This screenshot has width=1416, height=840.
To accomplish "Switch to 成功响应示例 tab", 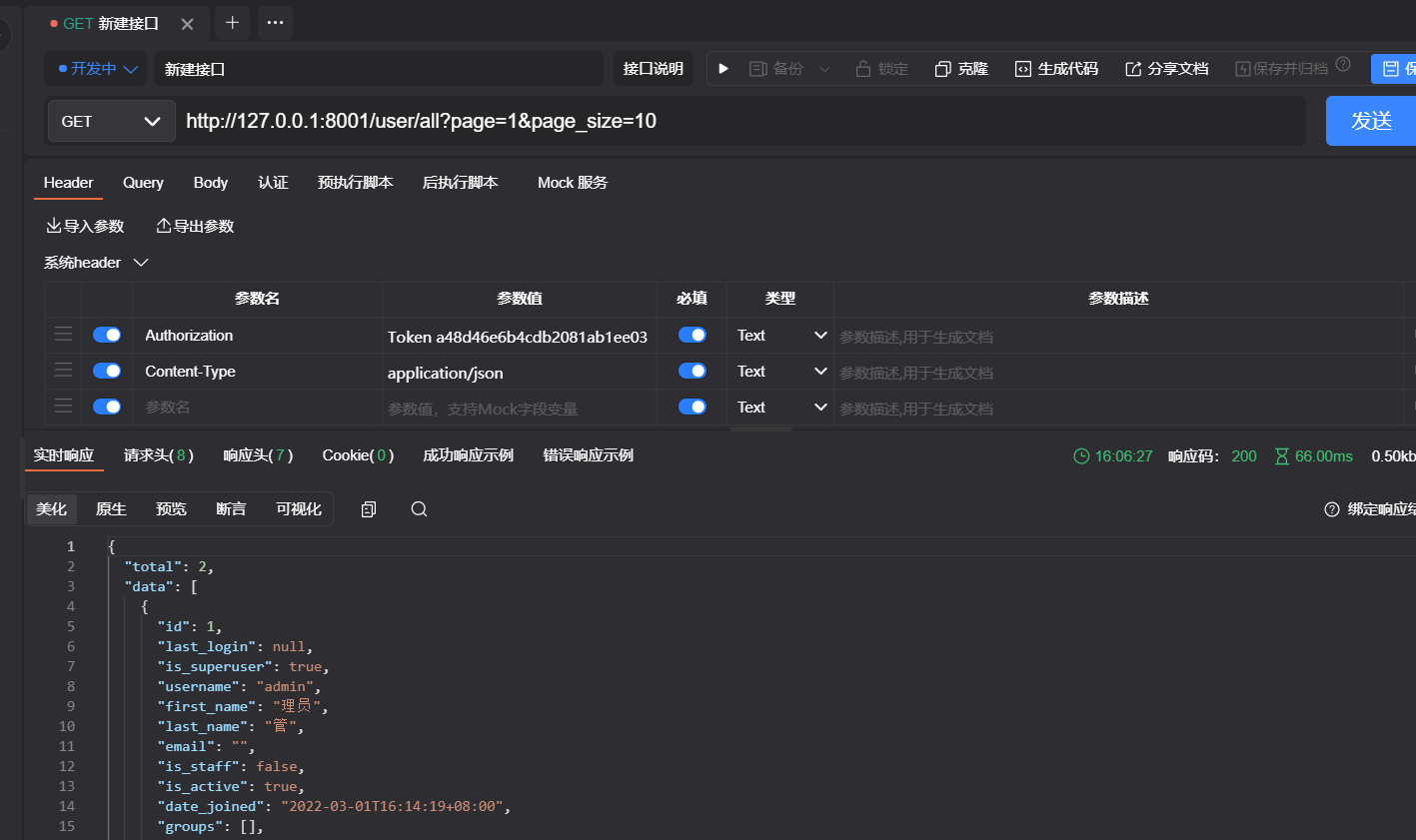I will pyautogui.click(x=468, y=454).
